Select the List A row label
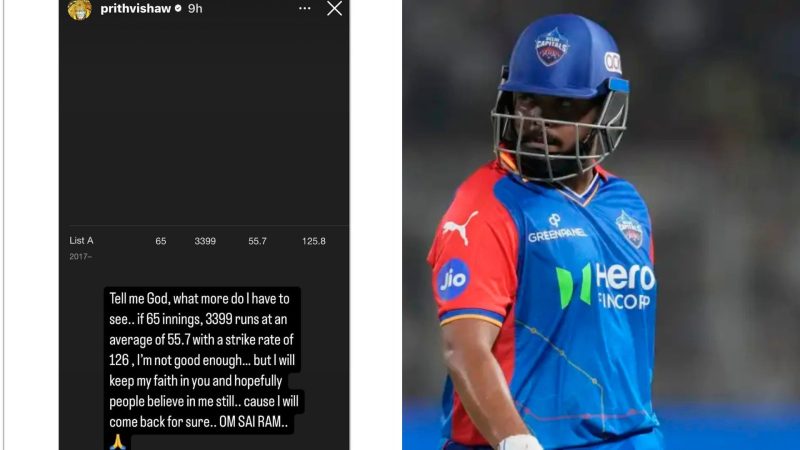Viewport: 800px width, 450px height. (x=82, y=240)
